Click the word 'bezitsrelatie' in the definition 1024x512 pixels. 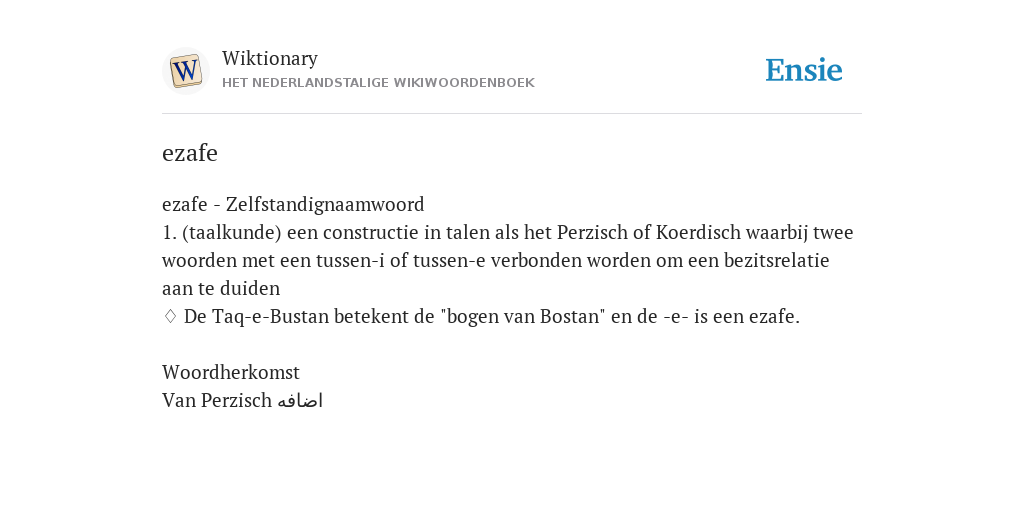(776, 261)
